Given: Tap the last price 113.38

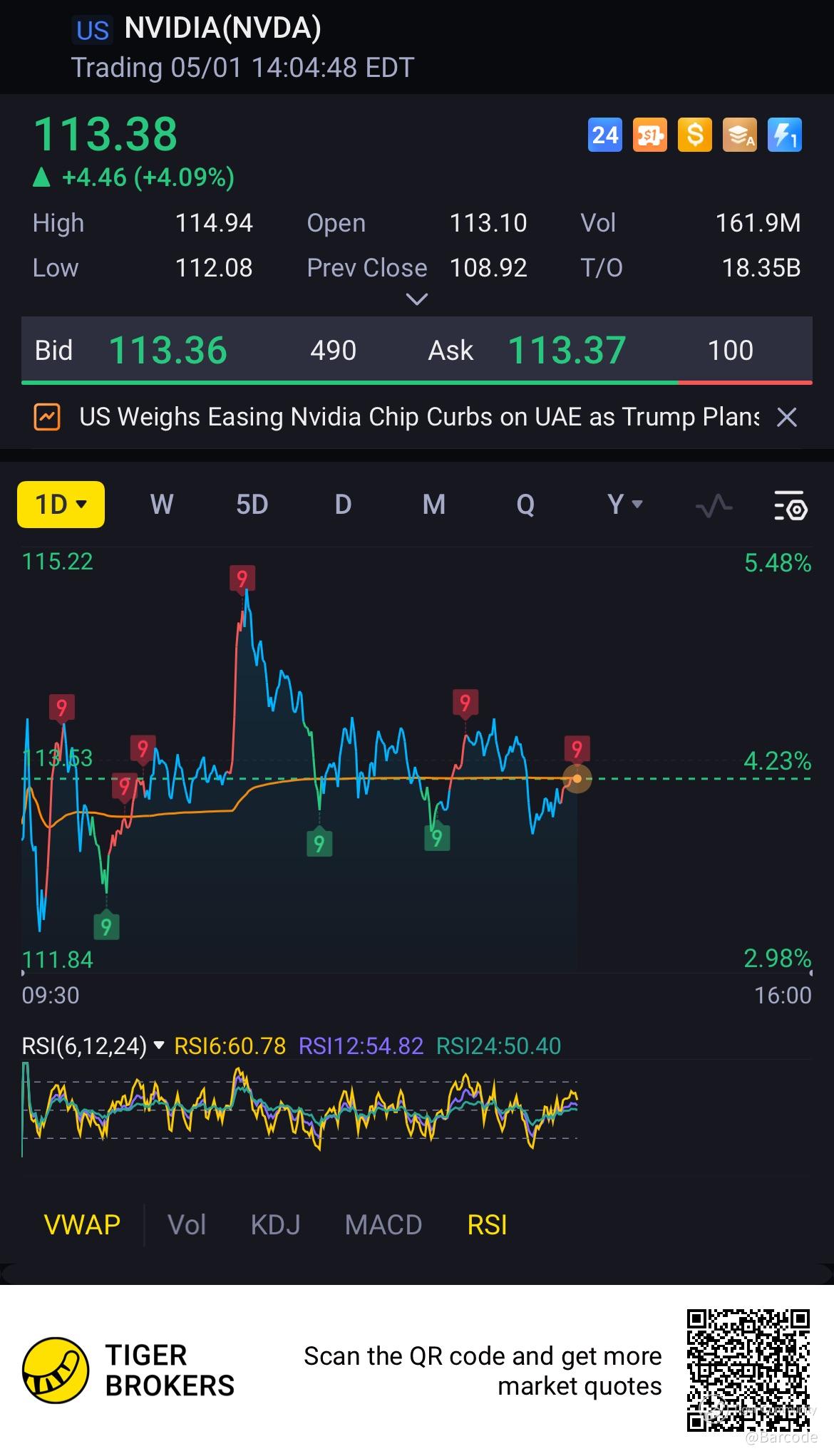Looking at the screenshot, I should point(105,134).
